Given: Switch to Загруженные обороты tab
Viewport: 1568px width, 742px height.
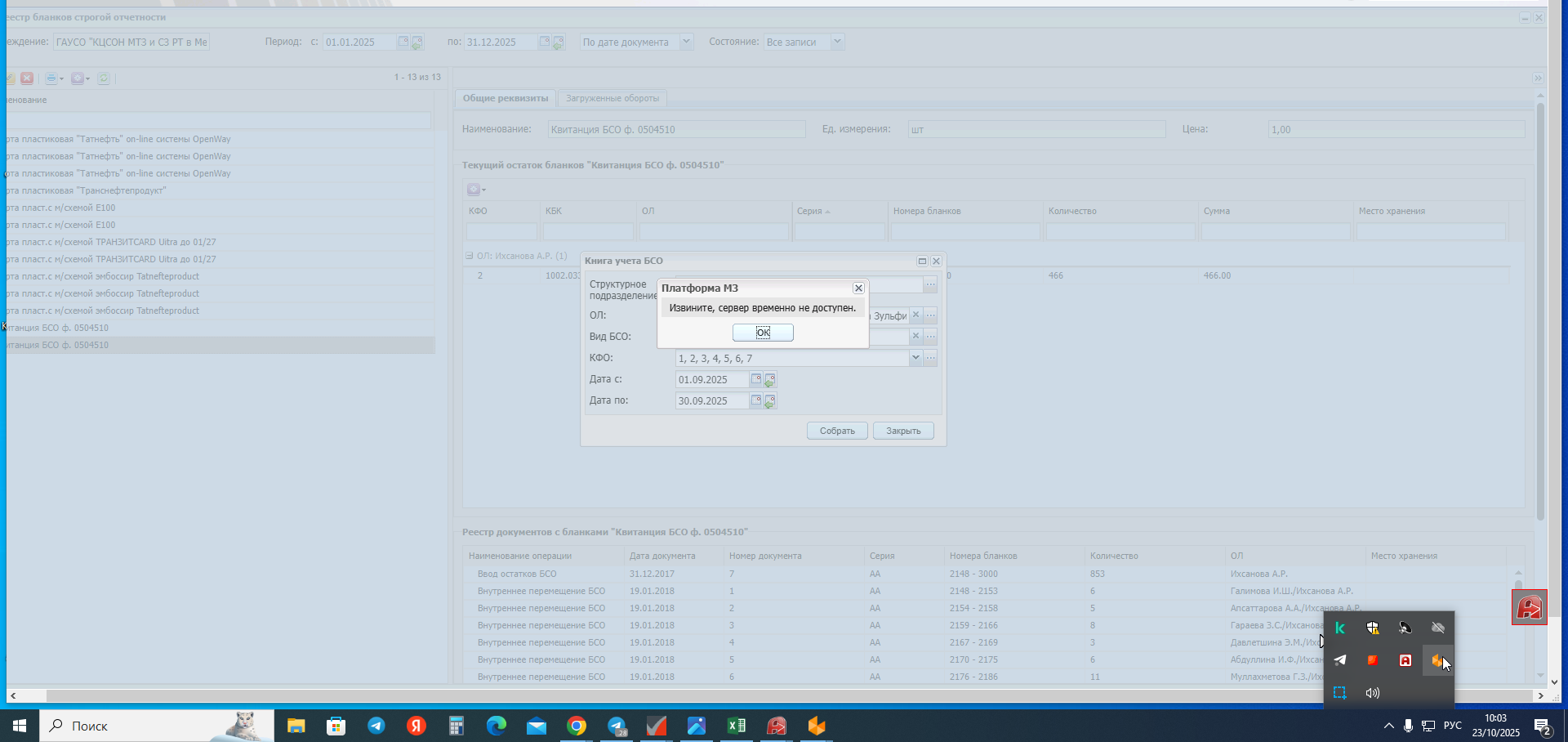Looking at the screenshot, I should (612, 98).
